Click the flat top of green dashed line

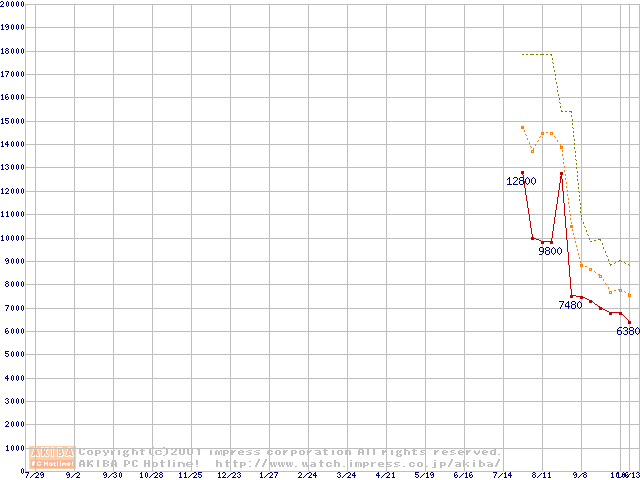point(537,54)
